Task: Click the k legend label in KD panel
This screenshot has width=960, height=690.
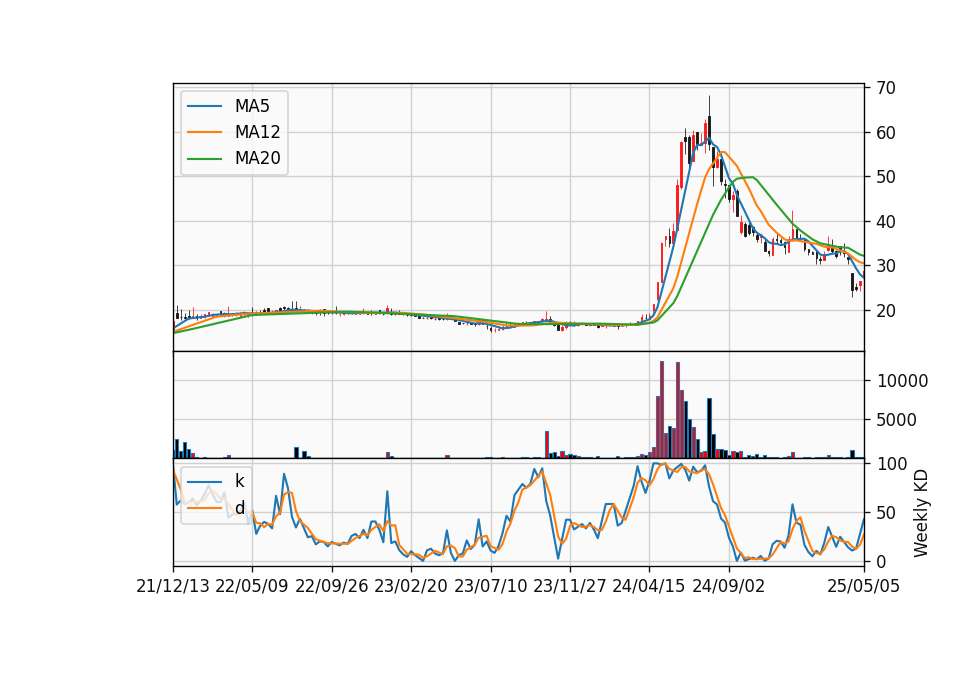Action: pos(239,481)
